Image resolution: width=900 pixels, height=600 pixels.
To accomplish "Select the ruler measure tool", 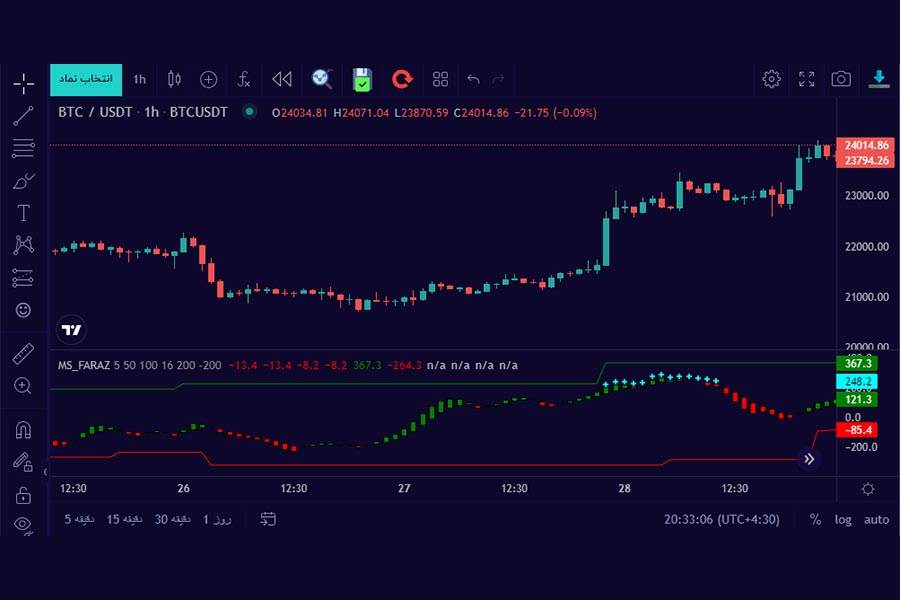I will (23, 354).
